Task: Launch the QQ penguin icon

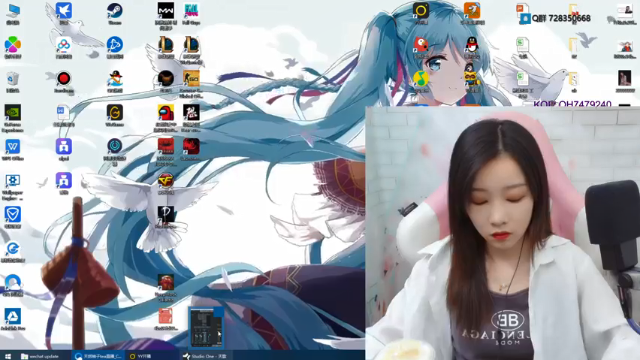Action: [472, 45]
